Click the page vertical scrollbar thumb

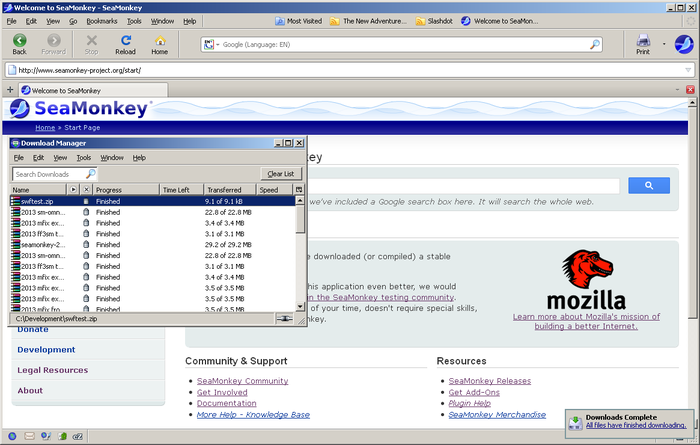click(x=692, y=212)
